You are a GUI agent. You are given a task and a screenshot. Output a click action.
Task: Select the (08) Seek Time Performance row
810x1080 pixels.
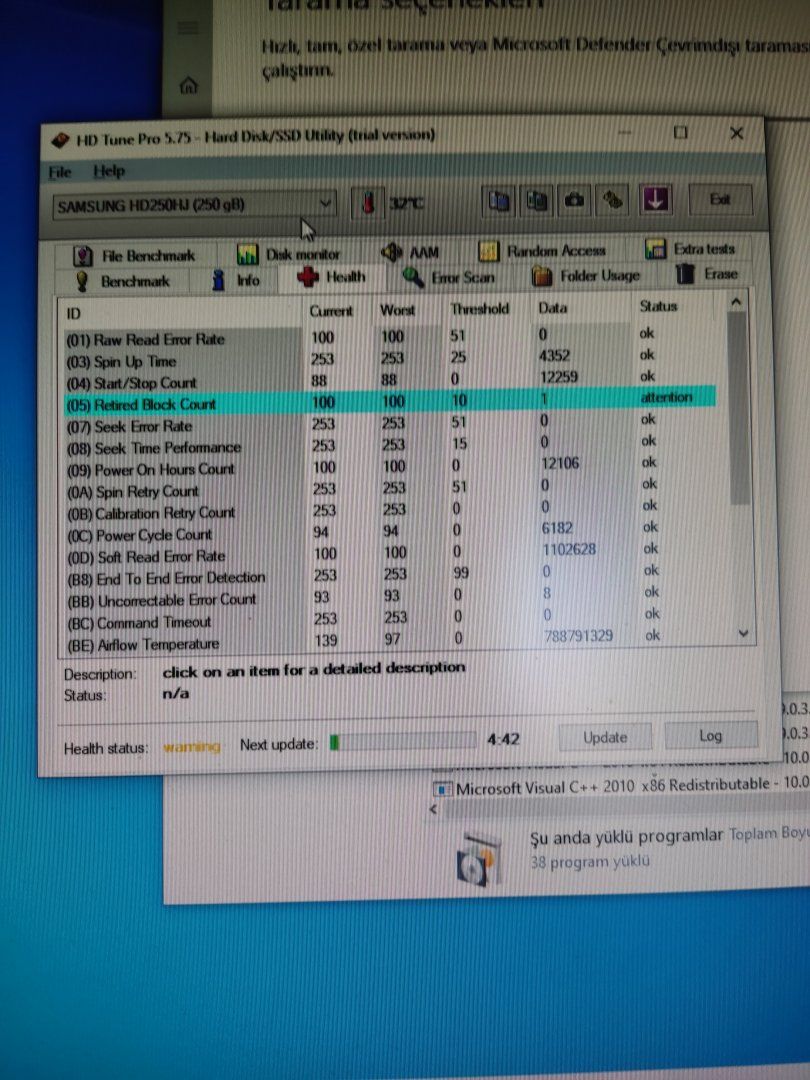coord(390,445)
